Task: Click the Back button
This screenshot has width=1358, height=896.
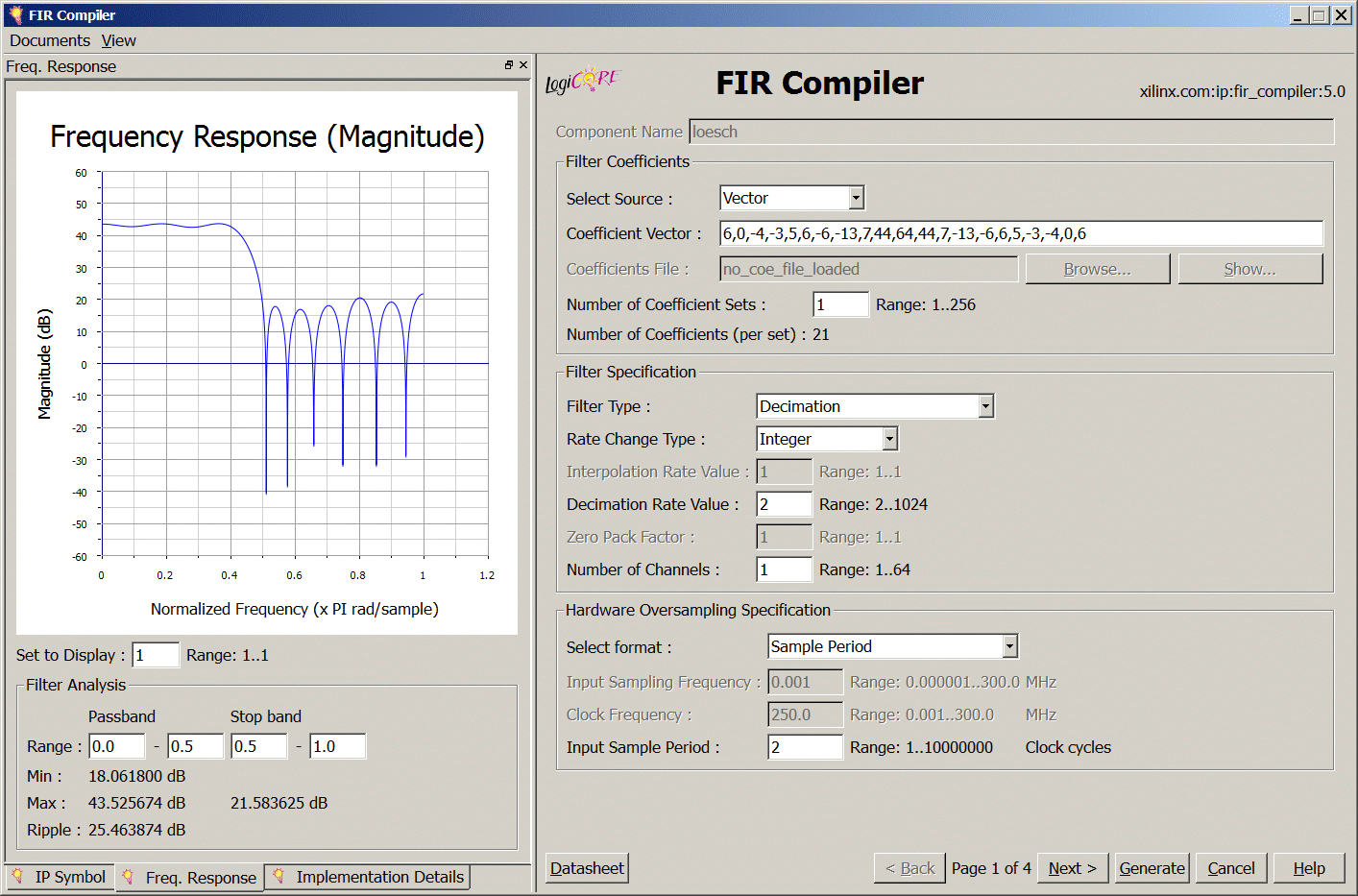Action: coord(909,868)
